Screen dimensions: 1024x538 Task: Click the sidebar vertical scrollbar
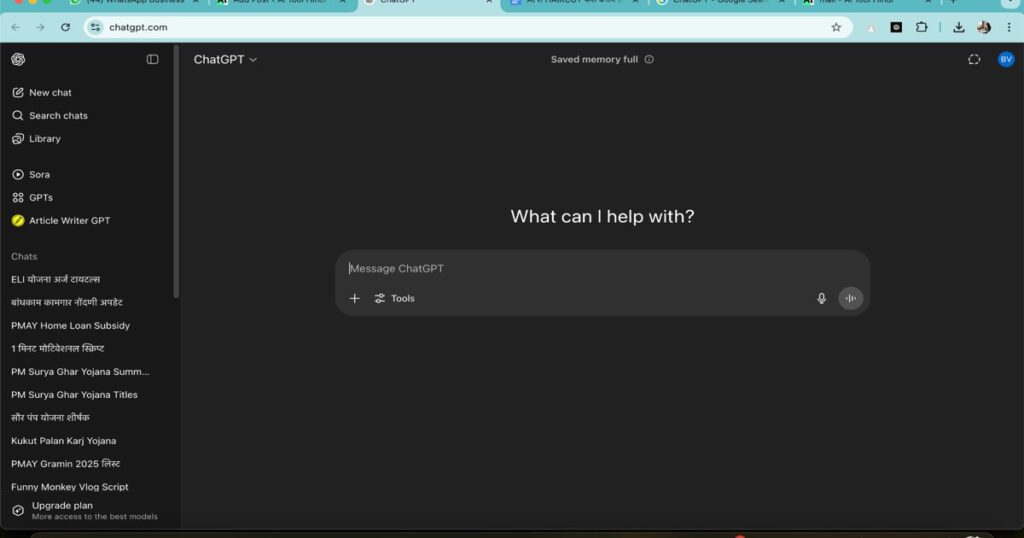pyautogui.click(x=176, y=173)
